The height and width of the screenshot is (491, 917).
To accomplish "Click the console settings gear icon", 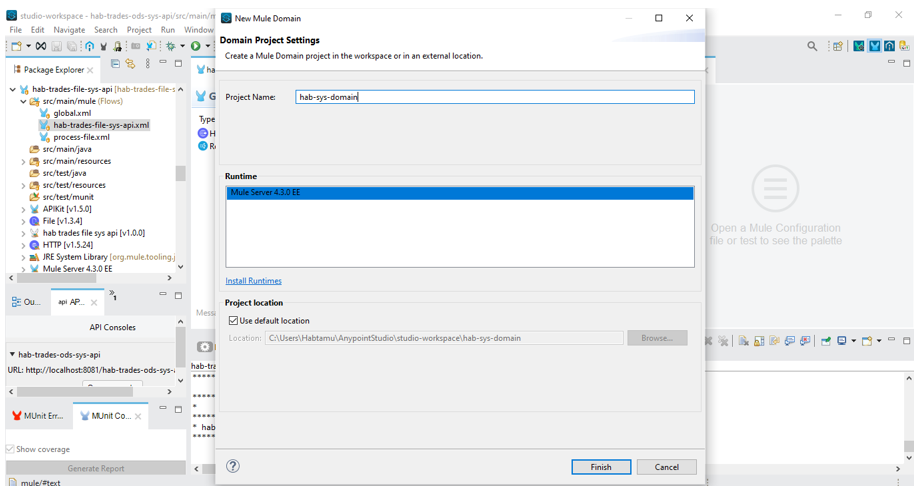I will (x=204, y=347).
